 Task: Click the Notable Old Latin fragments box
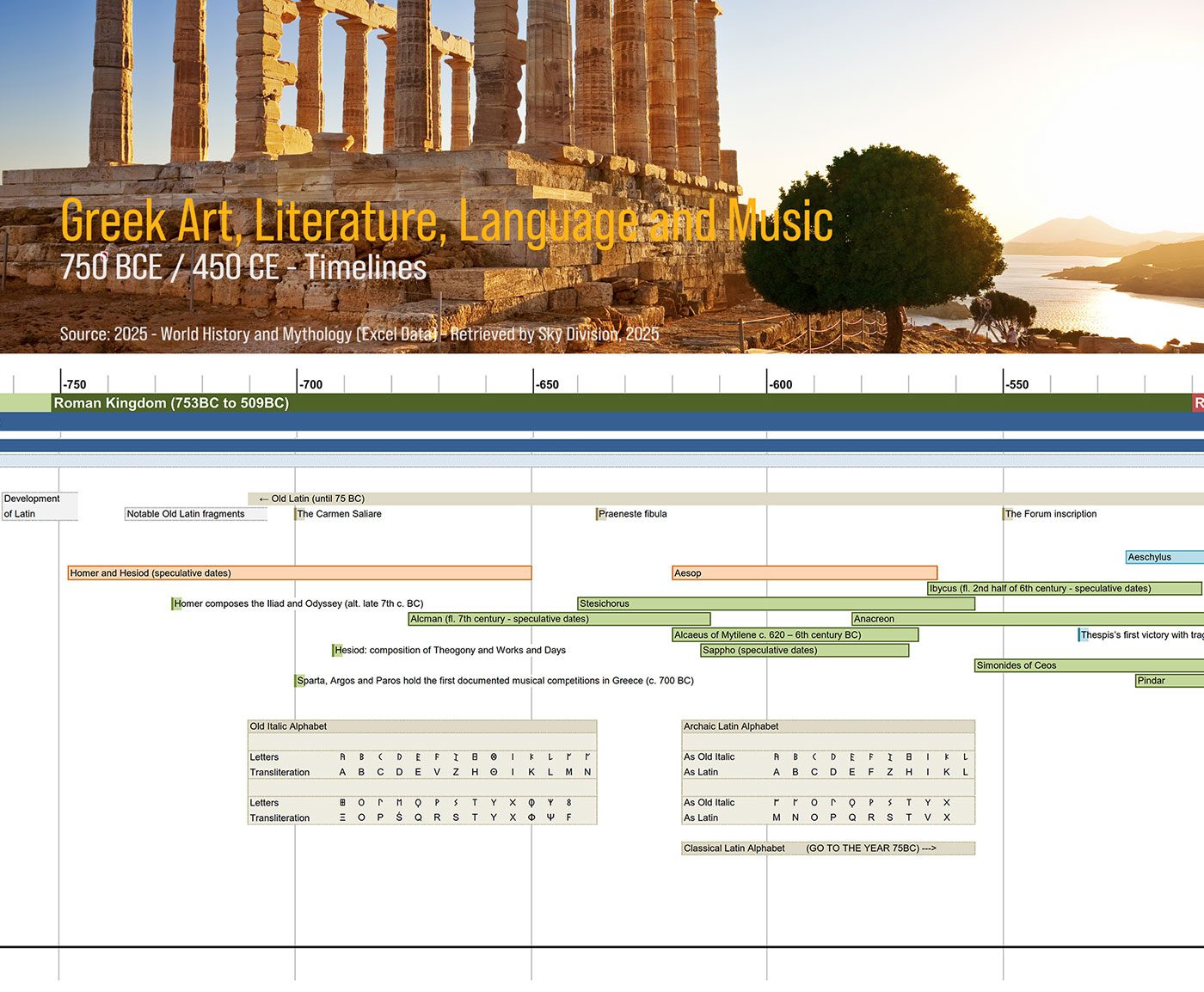(x=195, y=514)
